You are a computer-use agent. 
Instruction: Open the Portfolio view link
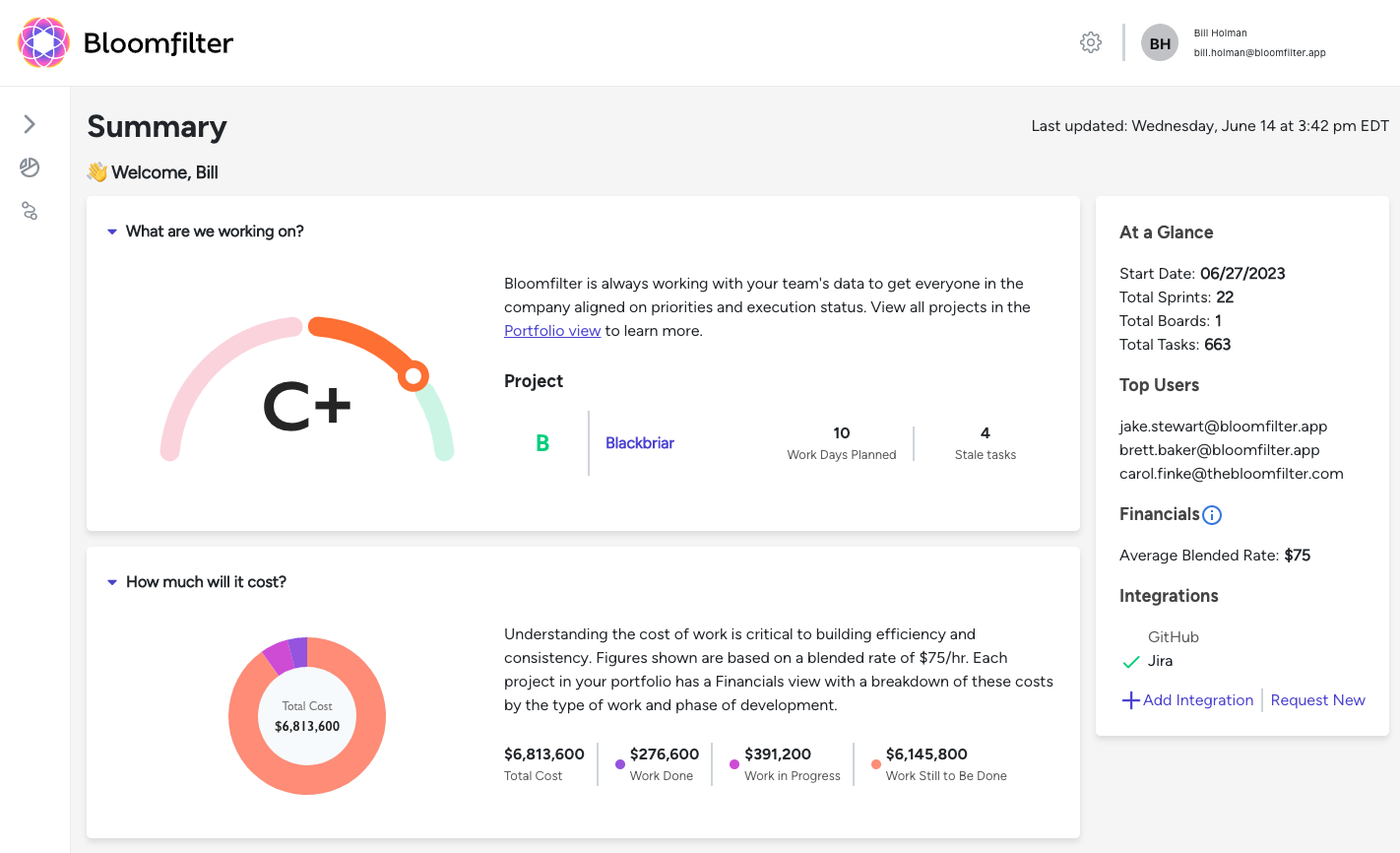pos(552,331)
